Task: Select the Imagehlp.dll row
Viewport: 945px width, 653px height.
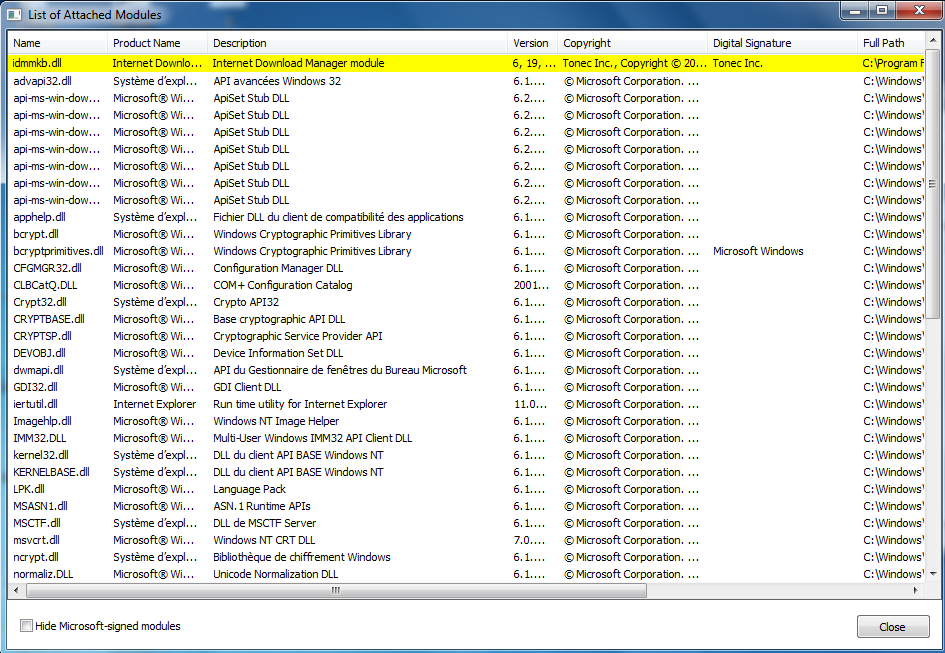Action: click(466, 421)
